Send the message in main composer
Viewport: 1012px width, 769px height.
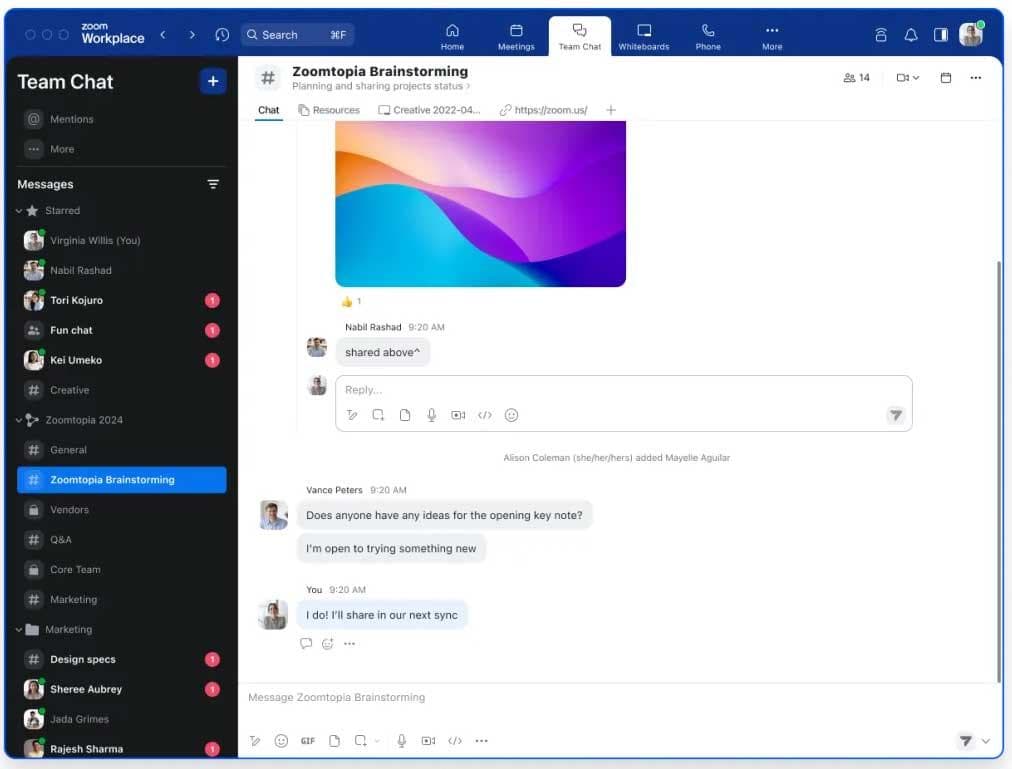965,741
